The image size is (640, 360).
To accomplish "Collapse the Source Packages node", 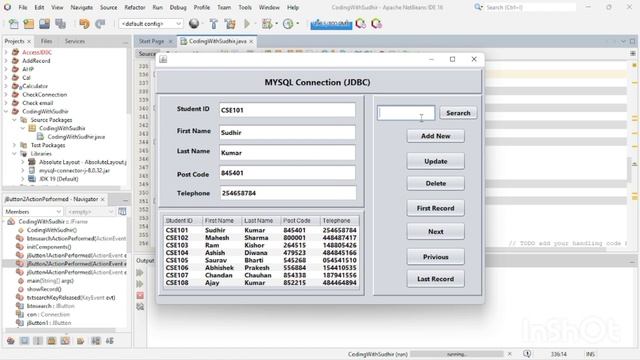I will [14, 120].
